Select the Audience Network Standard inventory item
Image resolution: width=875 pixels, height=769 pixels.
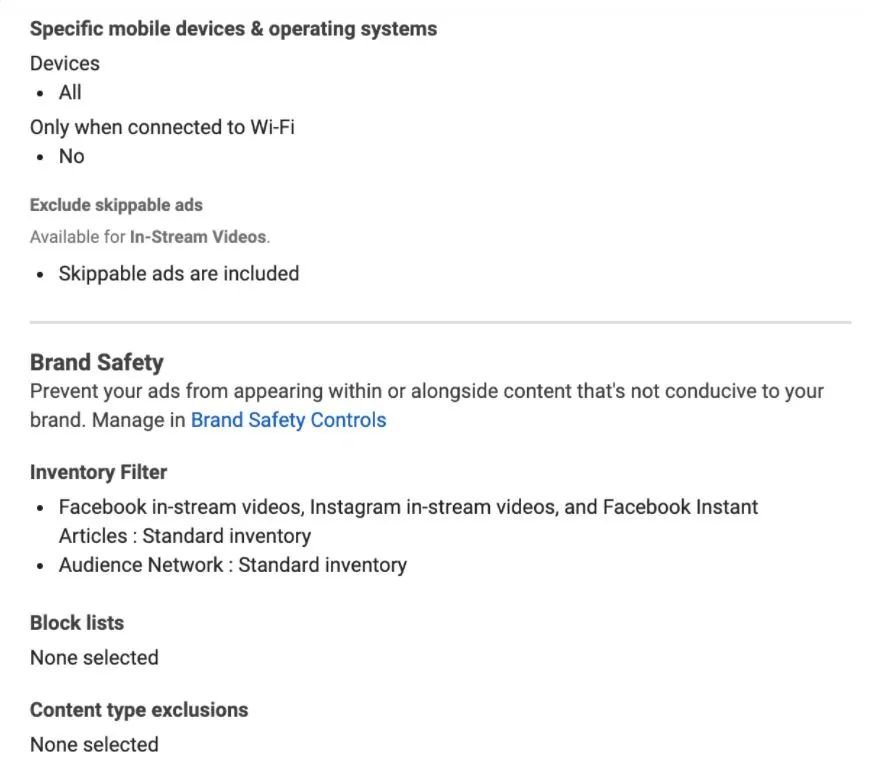(232, 565)
